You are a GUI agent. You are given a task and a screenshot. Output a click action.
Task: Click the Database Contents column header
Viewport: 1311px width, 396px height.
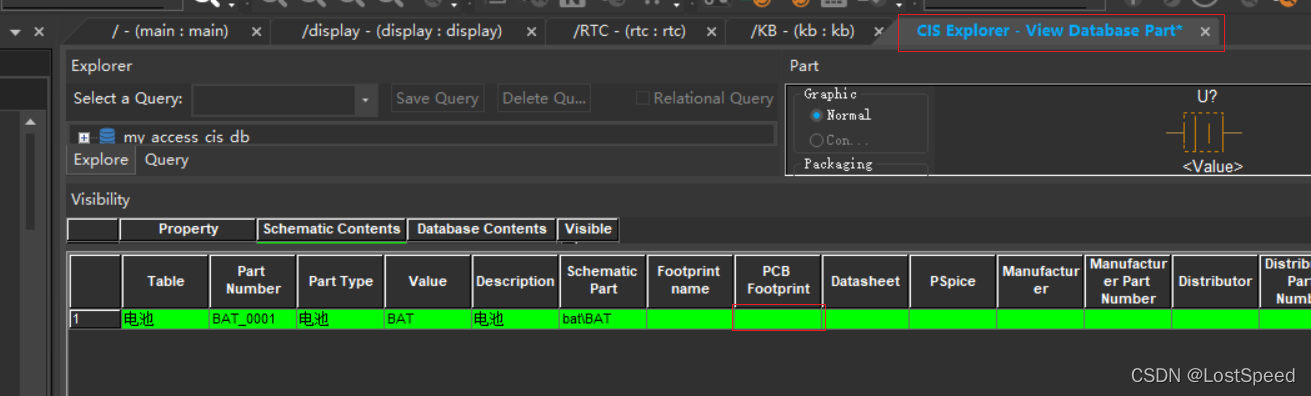[x=481, y=229]
